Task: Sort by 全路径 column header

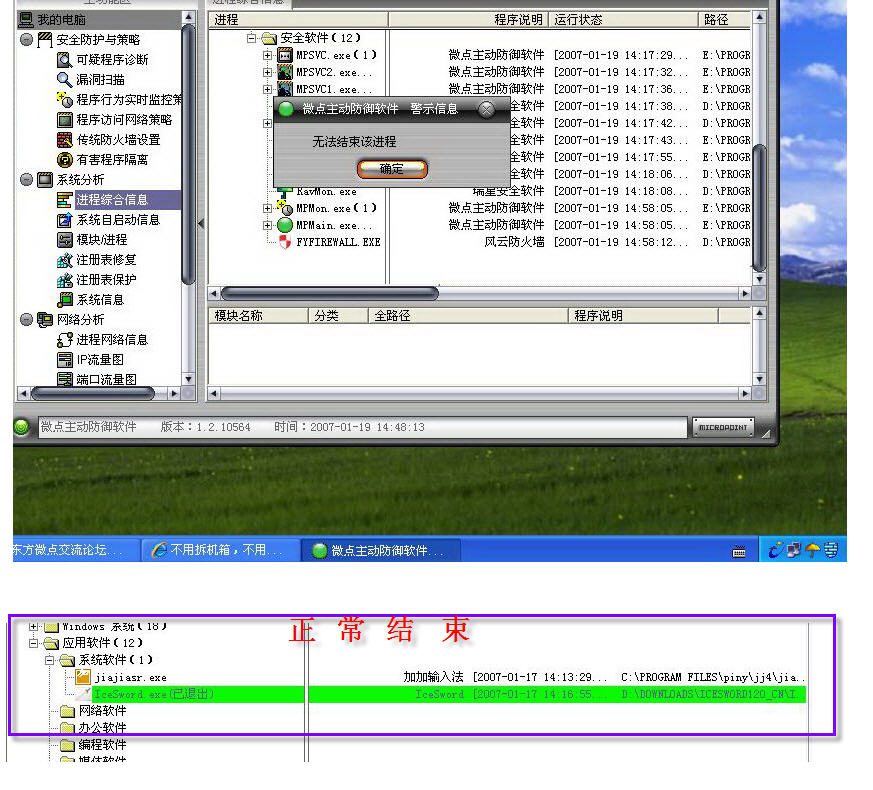Action: (x=468, y=316)
